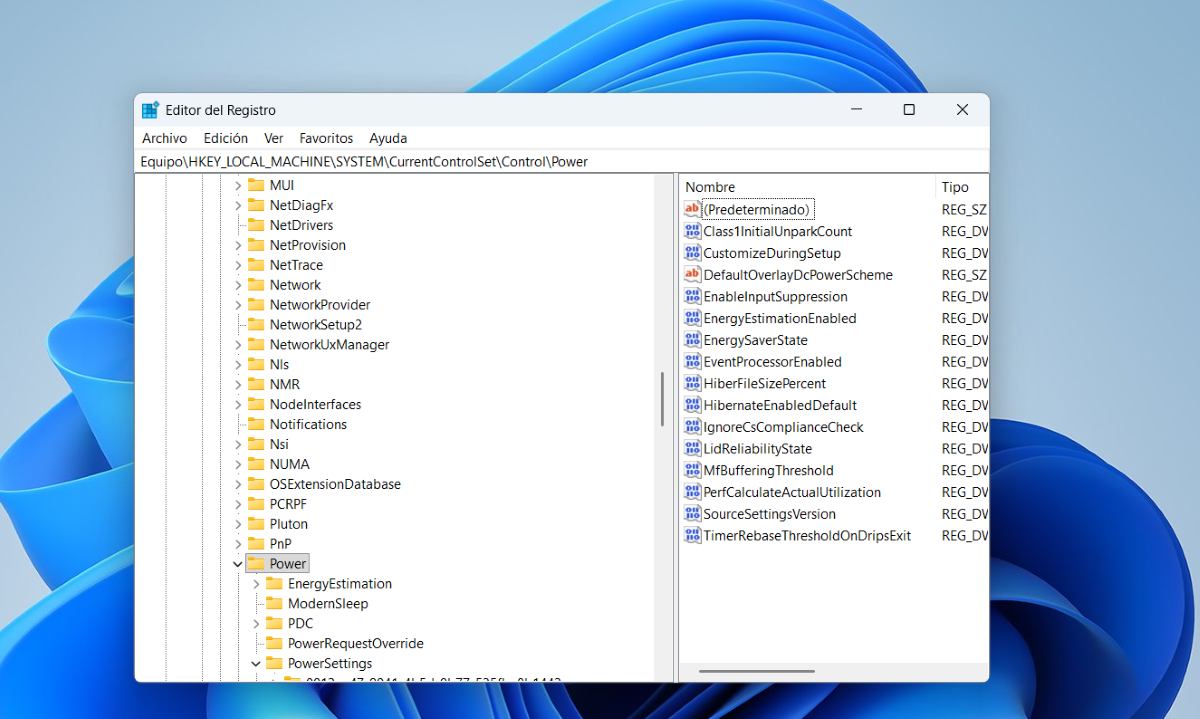Image resolution: width=1200 pixels, height=719 pixels.
Task: Click the OSExtensionDatabase folder icon
Action: point(256,484)
